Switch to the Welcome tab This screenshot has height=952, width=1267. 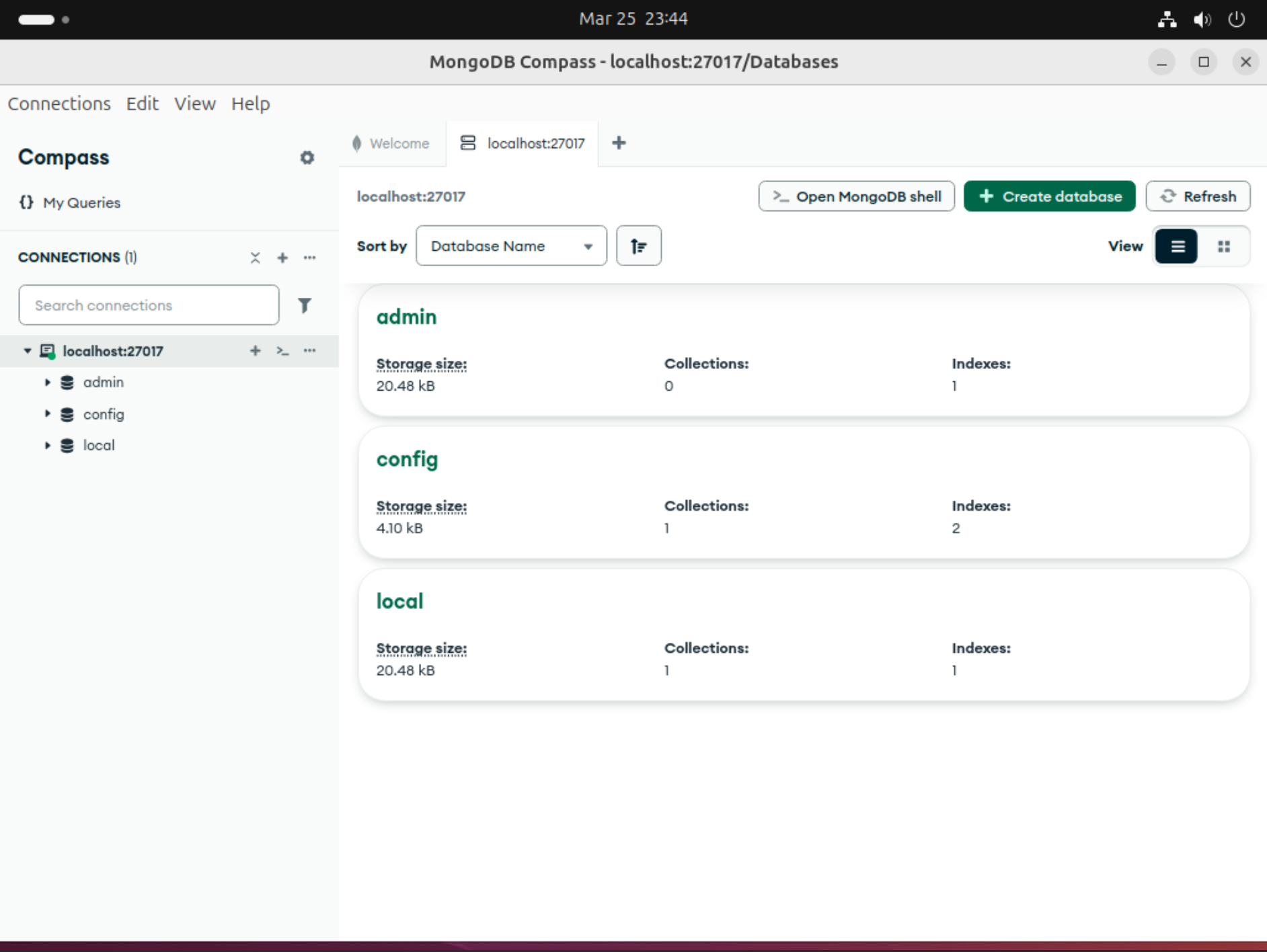(391, 143)
